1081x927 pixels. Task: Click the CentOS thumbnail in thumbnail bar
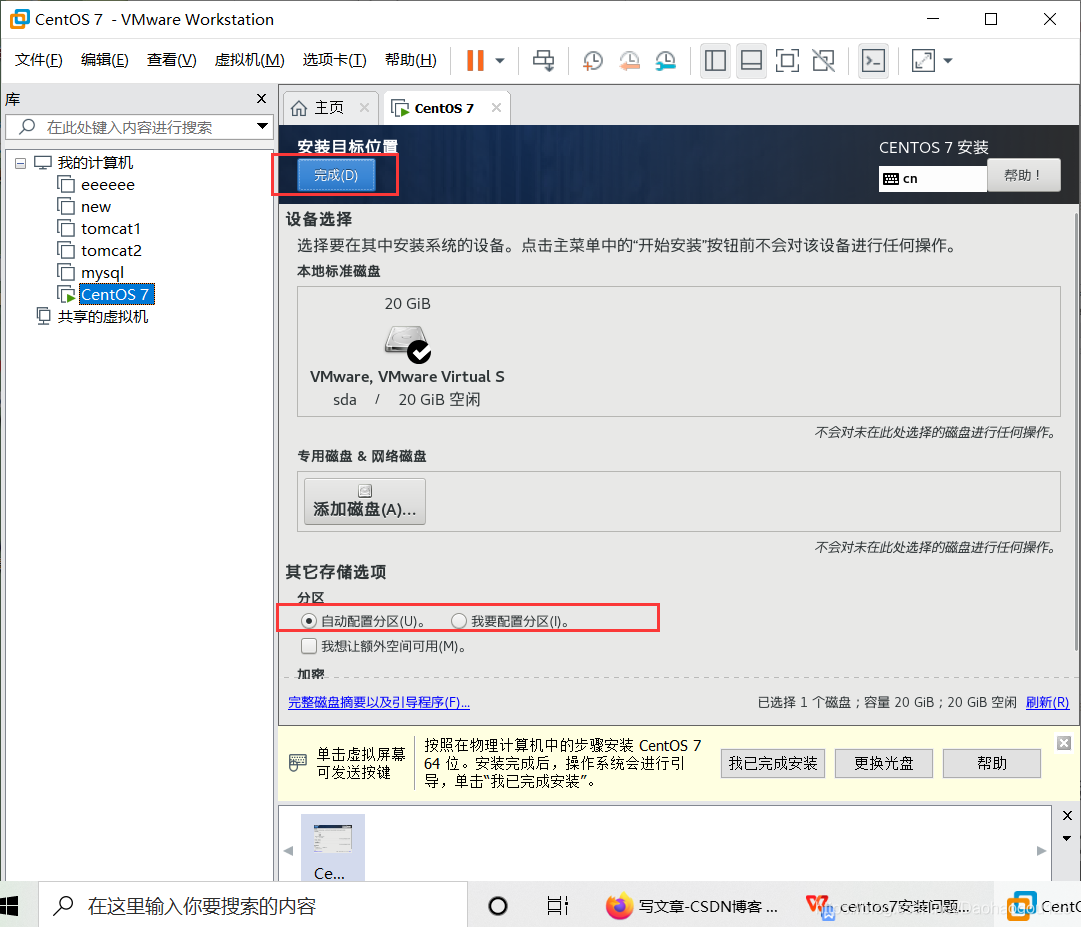click(333, 847)
